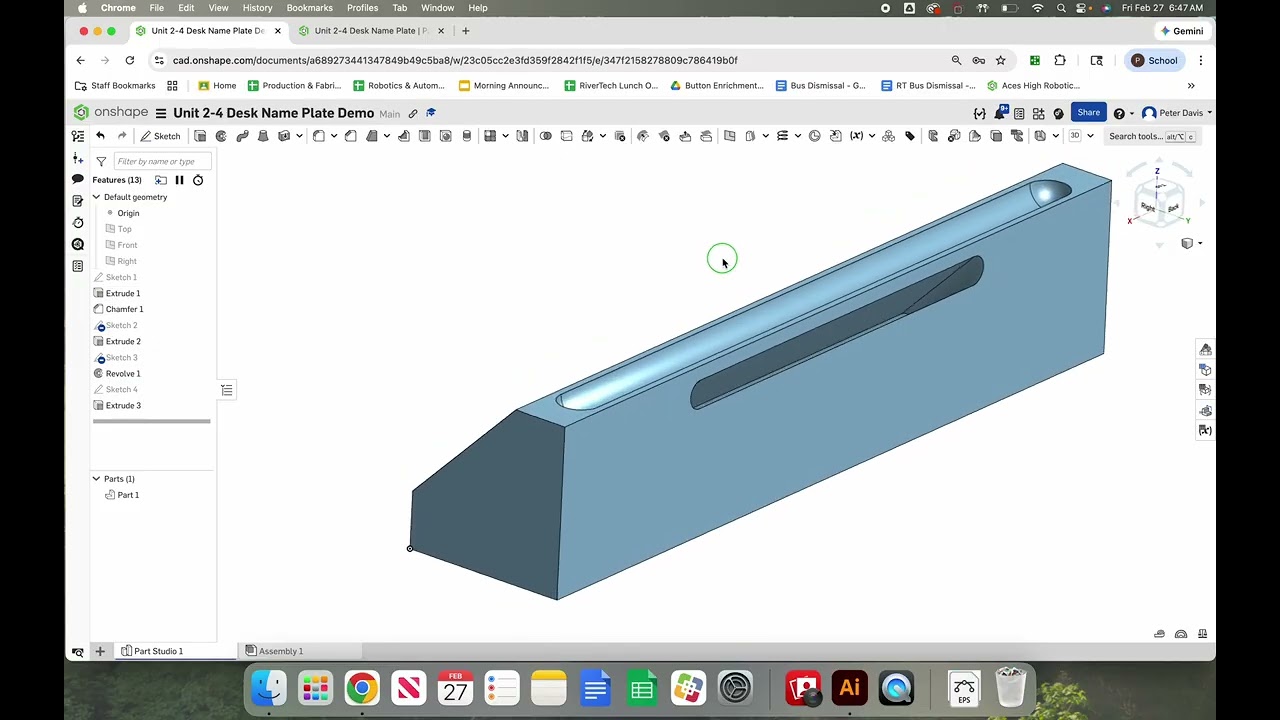
Task: Open the versions and history clock icon
Action: coord(78,222)
